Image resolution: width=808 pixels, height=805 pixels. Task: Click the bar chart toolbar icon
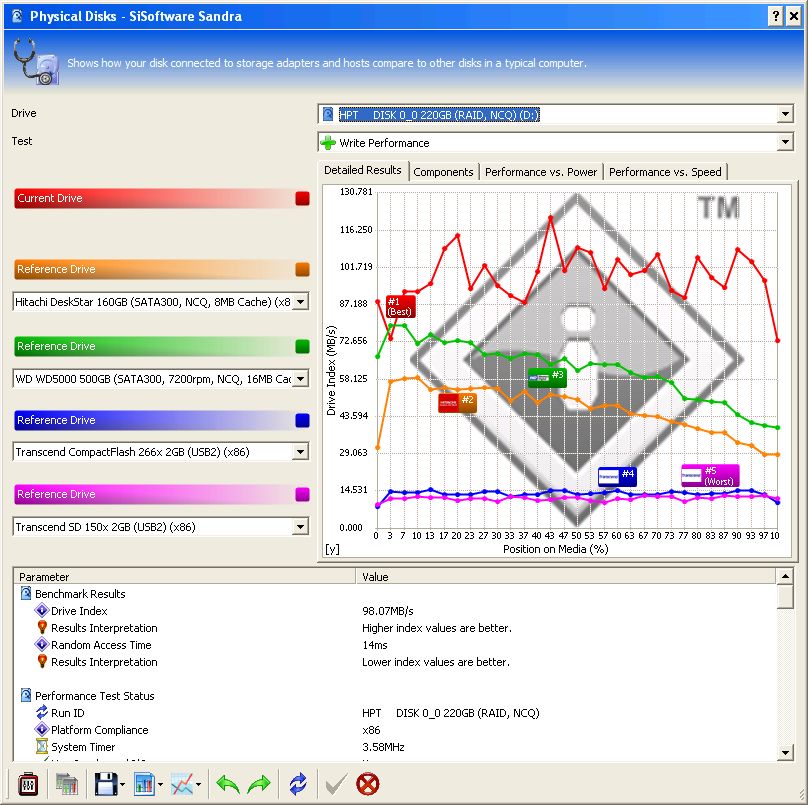145,784
